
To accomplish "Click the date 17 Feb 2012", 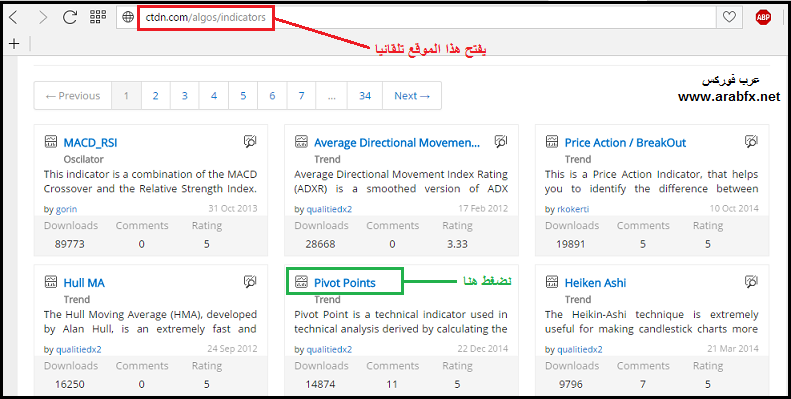I will [483, 208].
